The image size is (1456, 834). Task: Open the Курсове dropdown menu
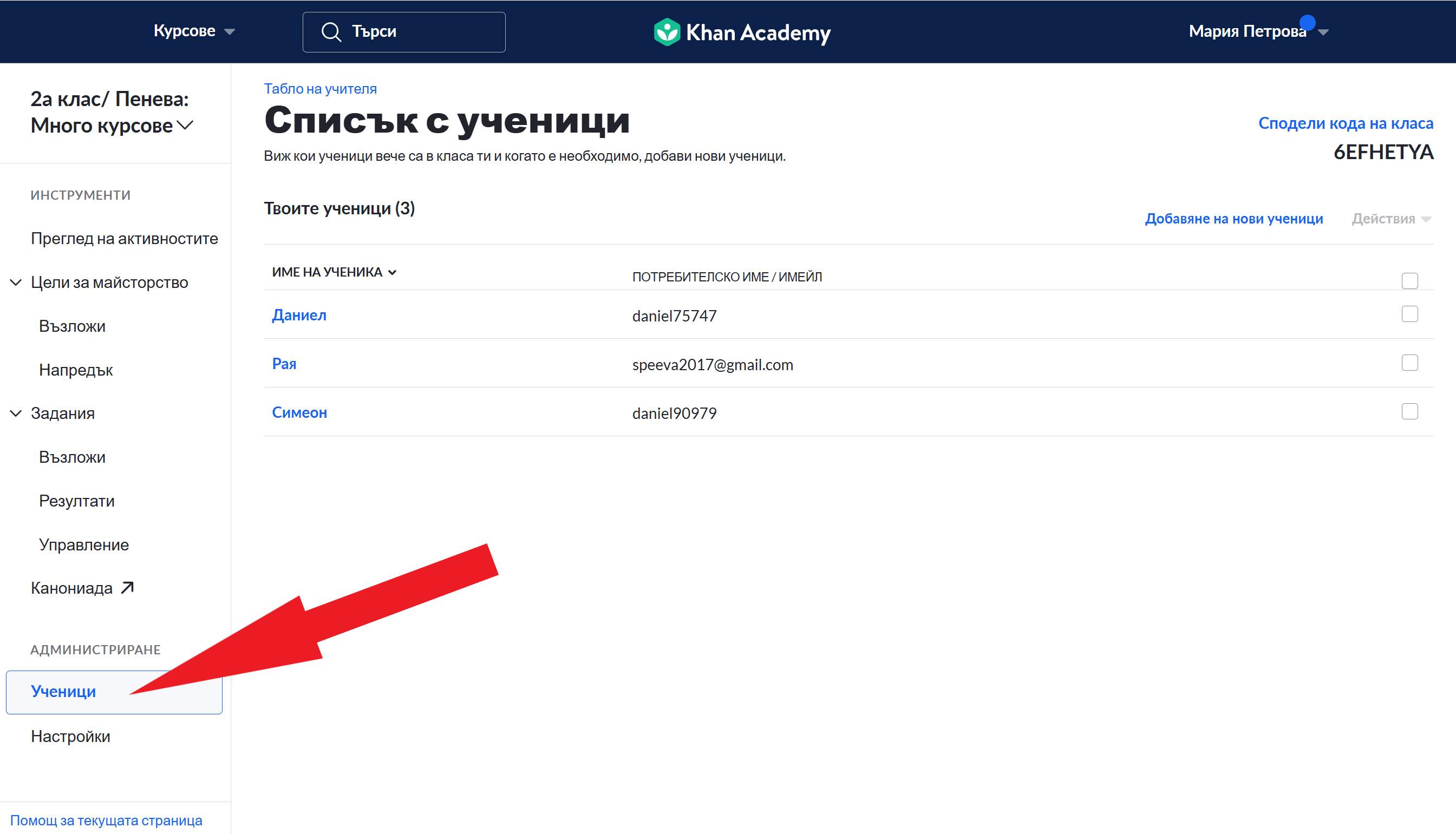tap(194, 31)
